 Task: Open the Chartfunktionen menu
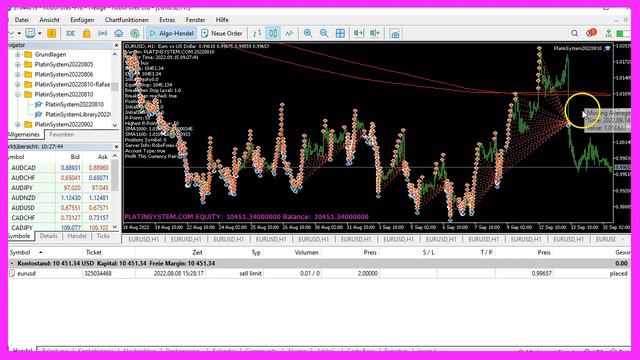[x=127, y=20]
